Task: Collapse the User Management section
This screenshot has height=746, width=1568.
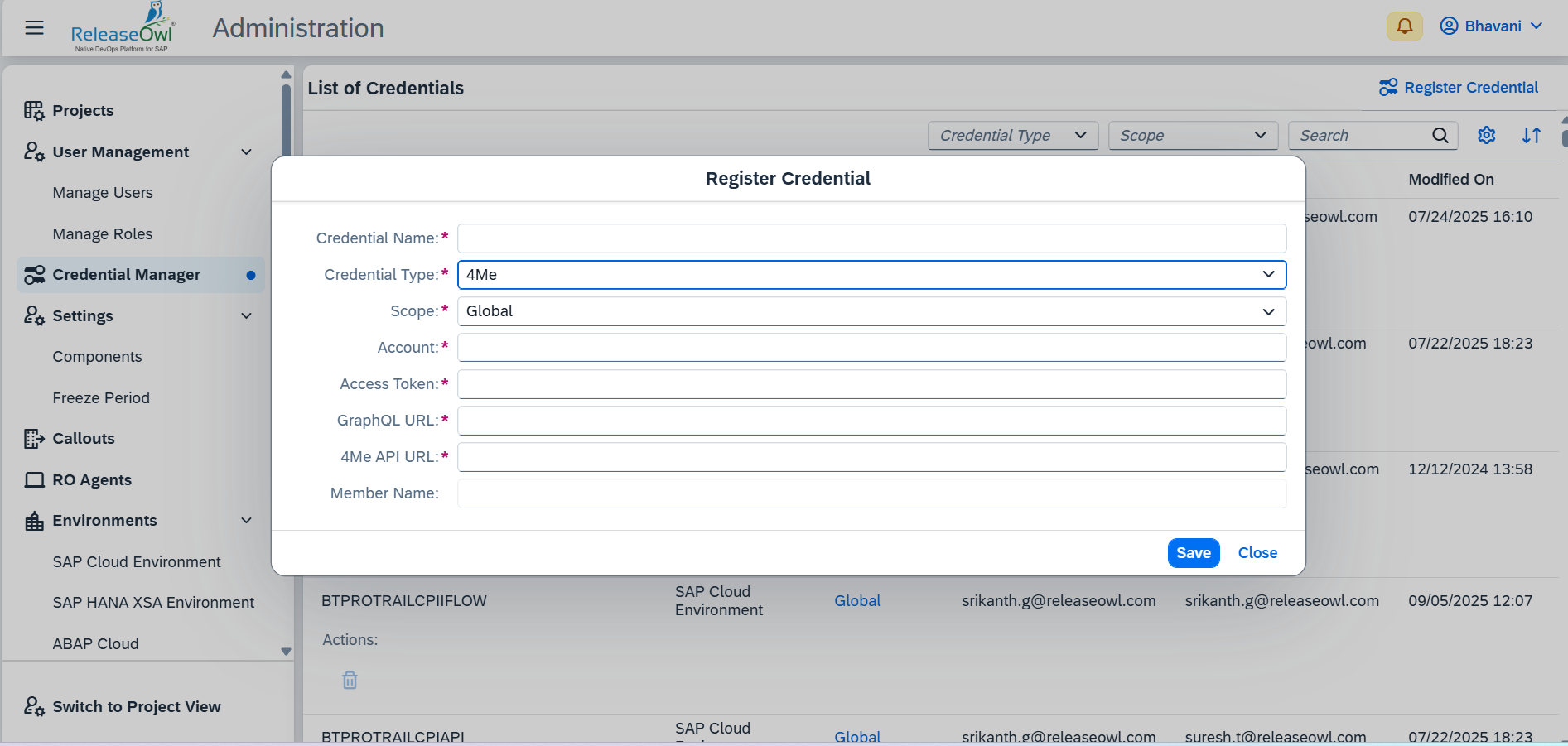Action: (x=246, y=152)
